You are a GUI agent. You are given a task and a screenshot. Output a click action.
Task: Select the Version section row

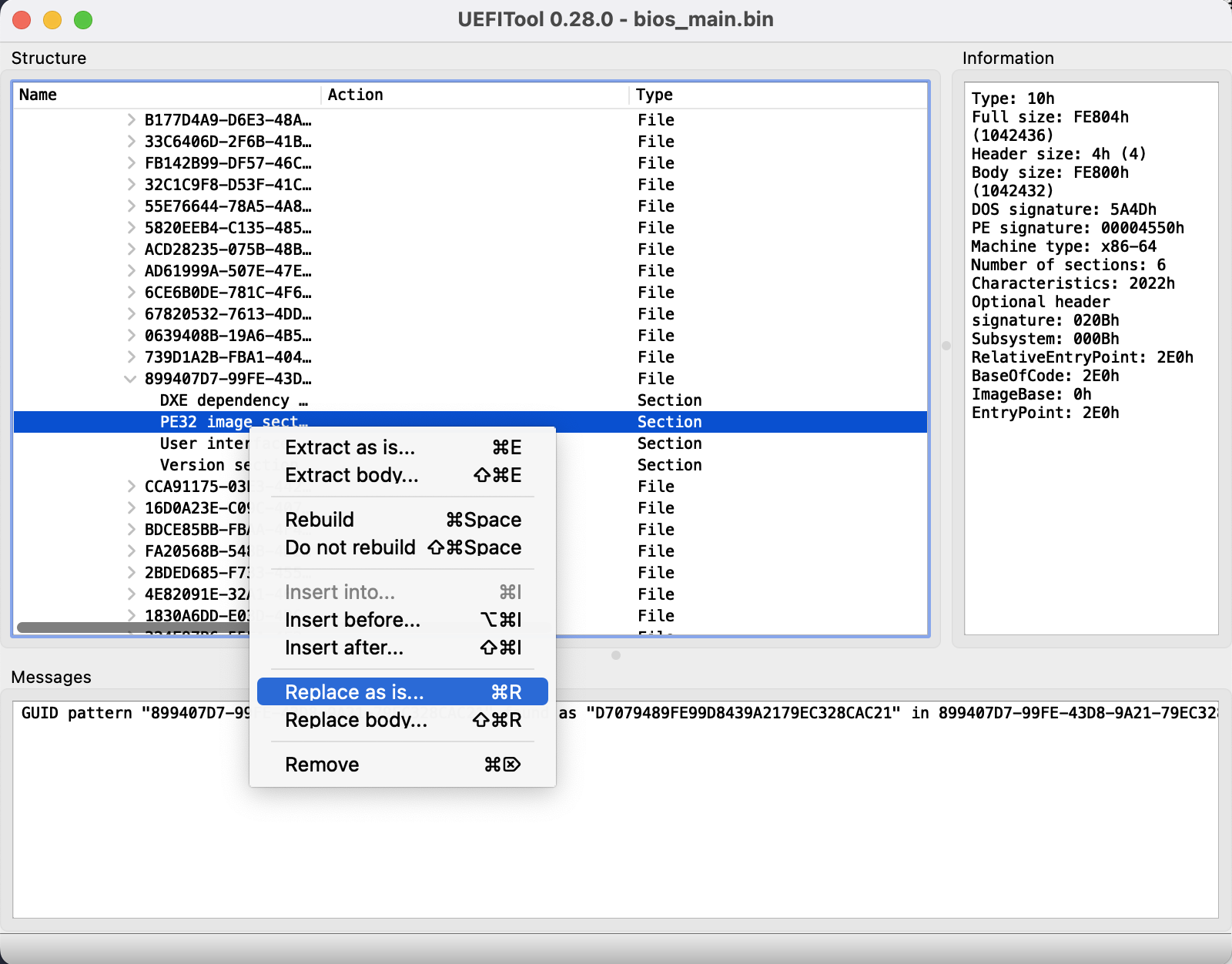tap(470, 465)
